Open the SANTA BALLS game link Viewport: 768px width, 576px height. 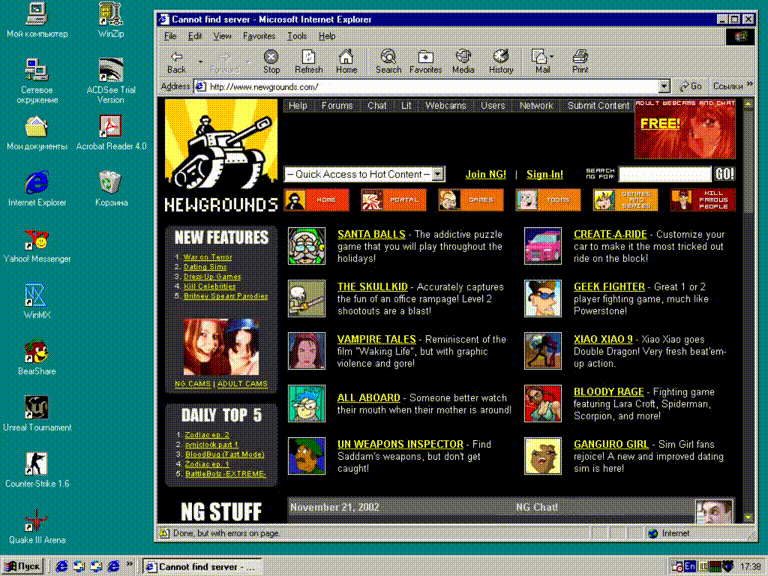click(x=371, y=234)
